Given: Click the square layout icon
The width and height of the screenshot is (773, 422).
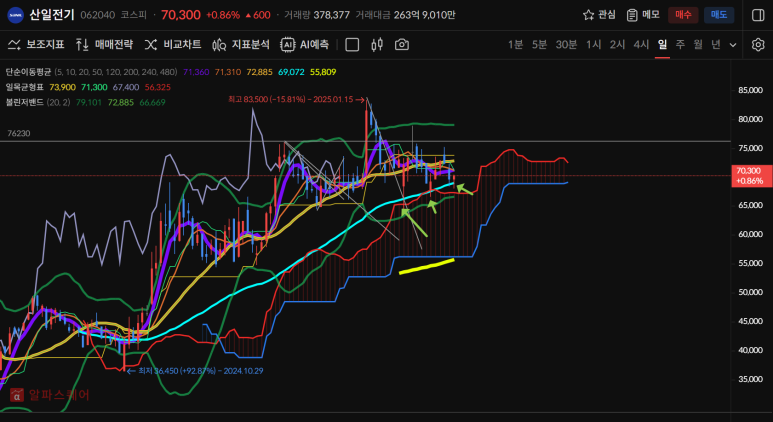Looking at the screenshot, I should click(352, 45).
